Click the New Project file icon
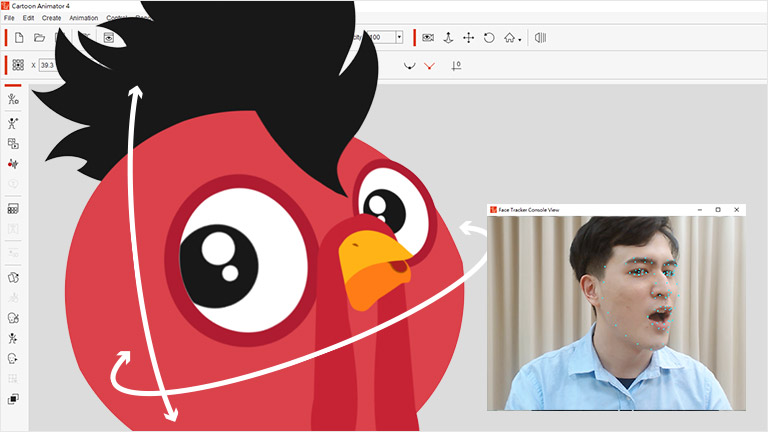Image resolution: width=768 pixels, height=432 pixels. click(x=19, y=38)
